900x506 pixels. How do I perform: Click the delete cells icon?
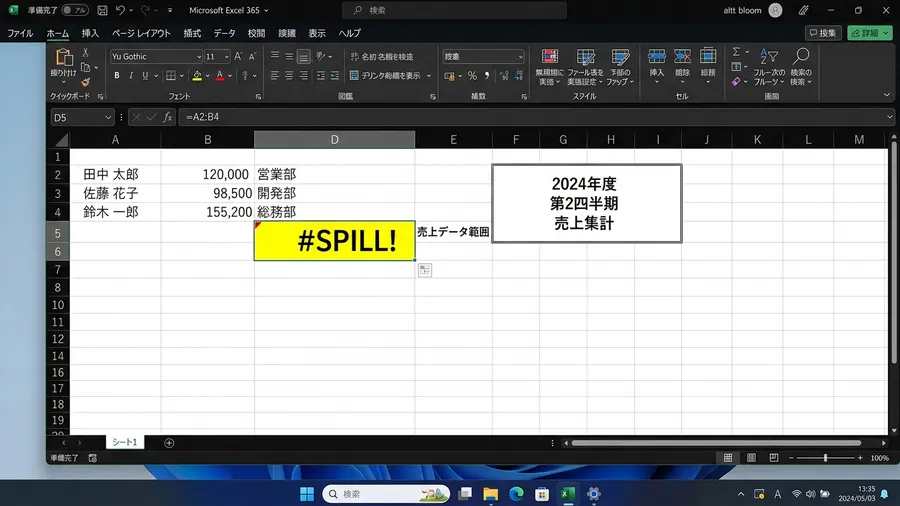coord(682,56)
